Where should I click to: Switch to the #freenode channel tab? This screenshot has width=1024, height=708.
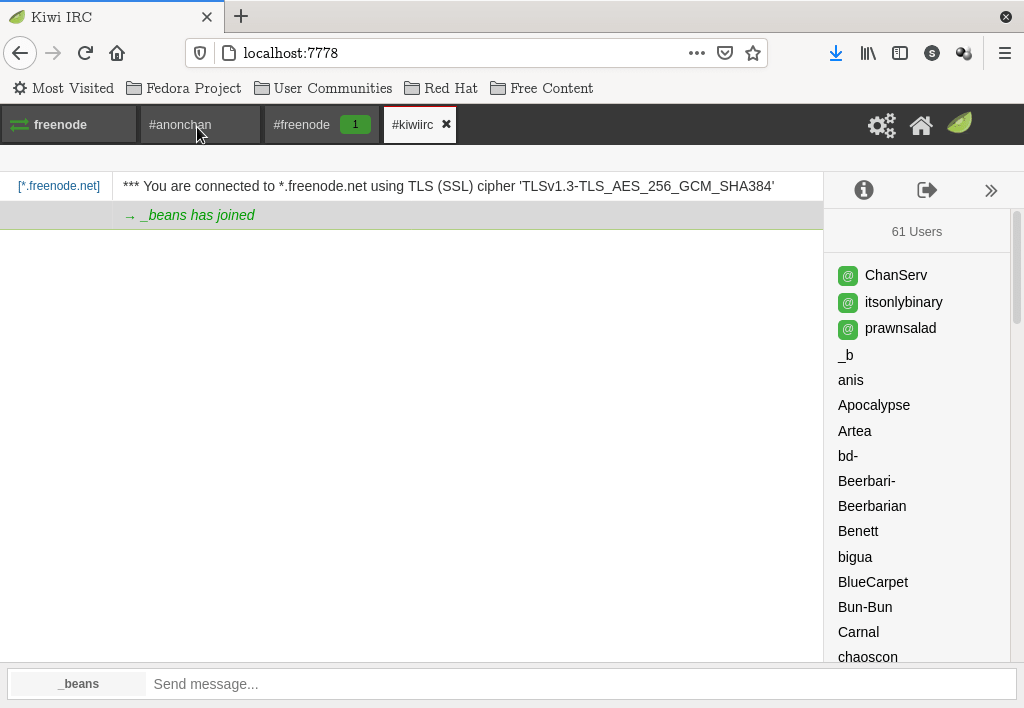pyautogui.click(x=300, y=124)
